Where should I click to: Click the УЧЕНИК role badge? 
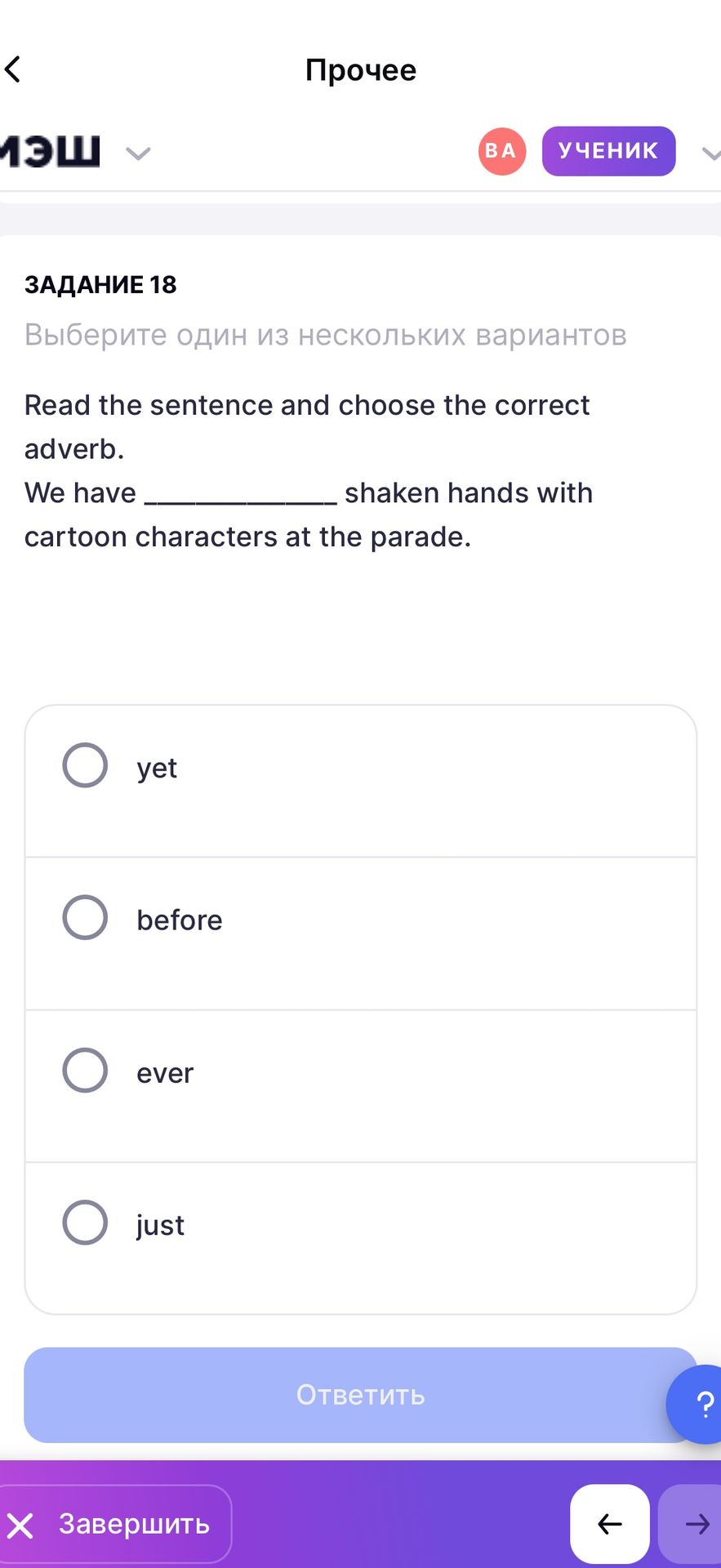click(x=608, y=151)
